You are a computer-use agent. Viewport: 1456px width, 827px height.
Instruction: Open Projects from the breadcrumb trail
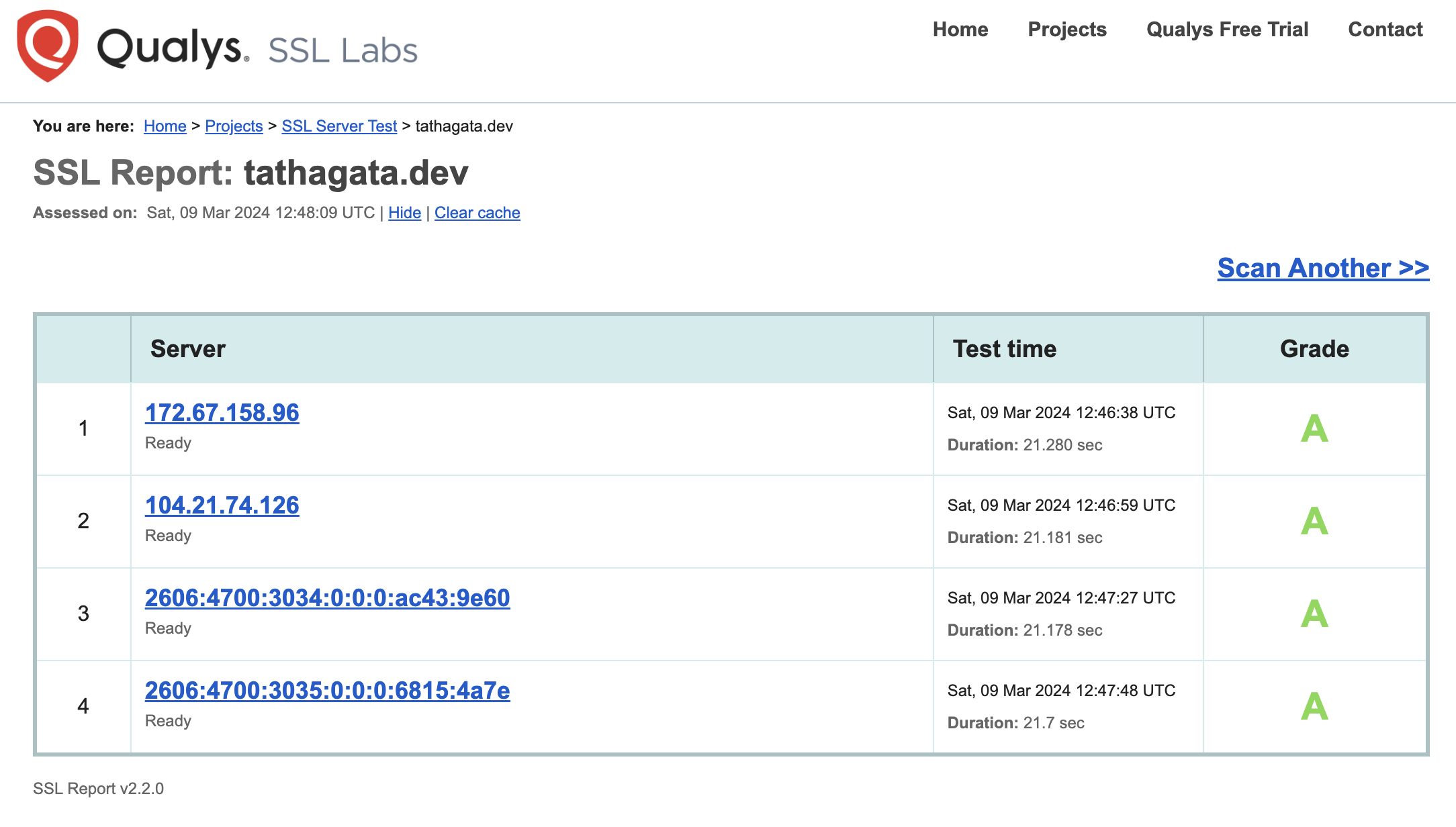234,126
